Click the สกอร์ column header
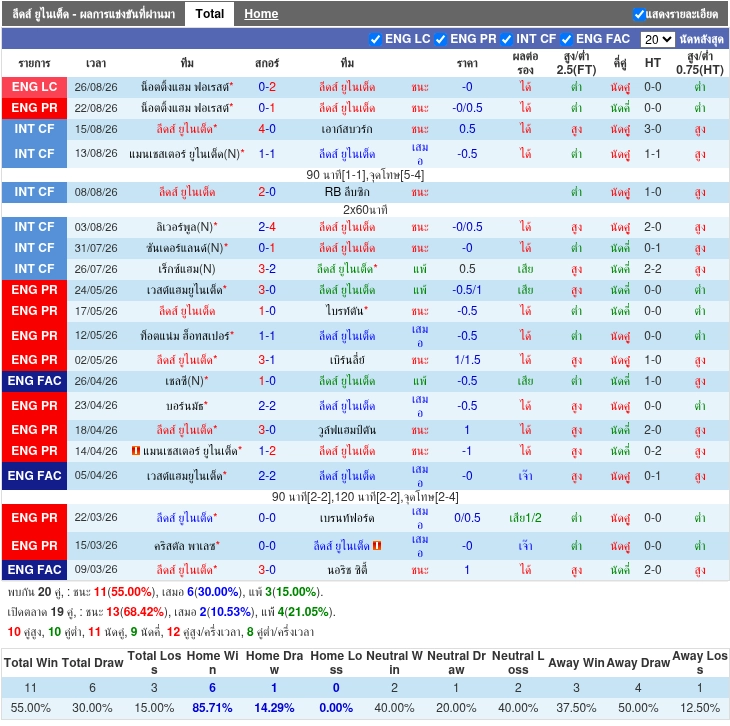The image size is (730, 726). (x=267, y=63)
